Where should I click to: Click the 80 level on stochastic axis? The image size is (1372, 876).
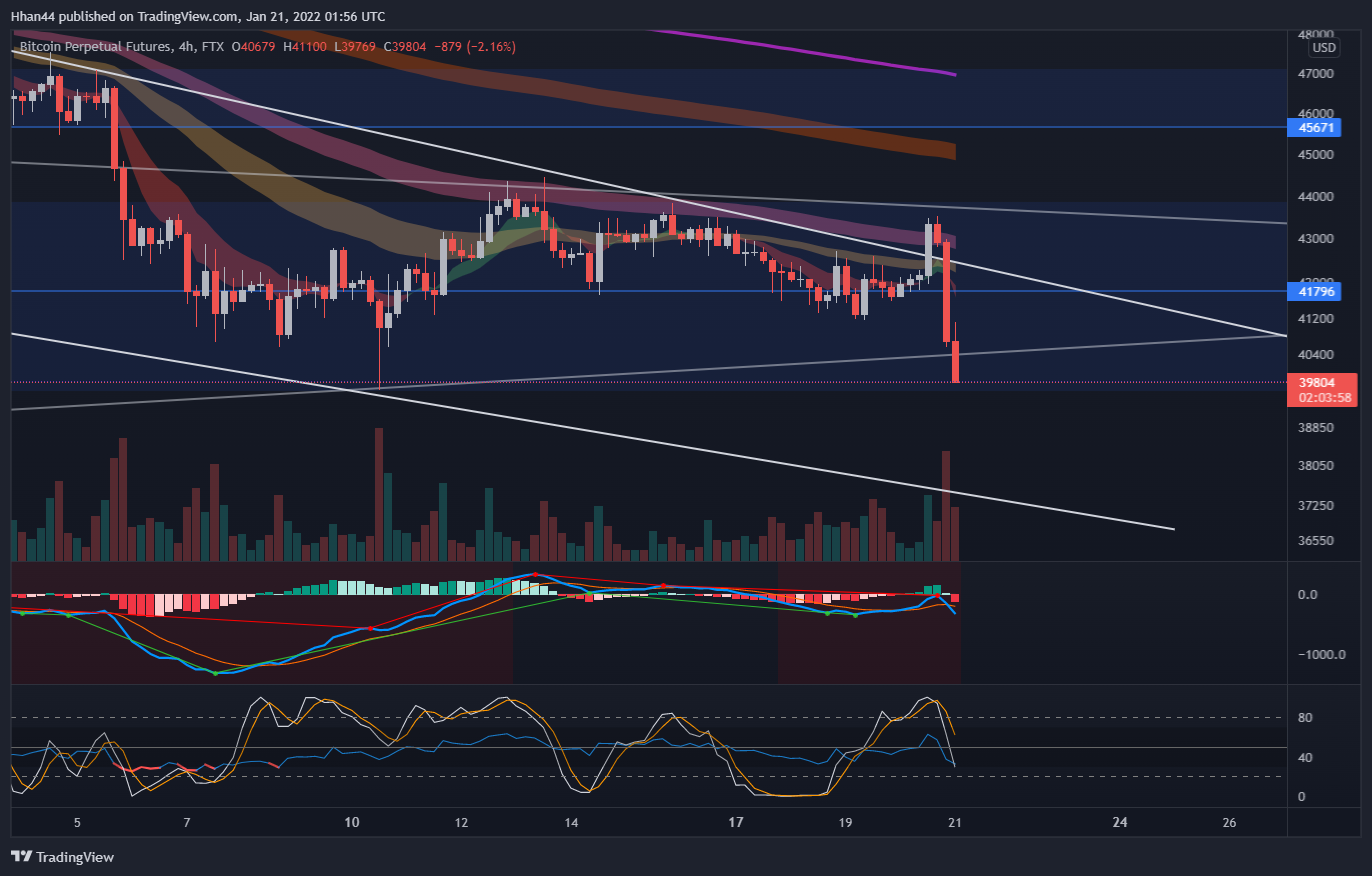coord(1303,718)
